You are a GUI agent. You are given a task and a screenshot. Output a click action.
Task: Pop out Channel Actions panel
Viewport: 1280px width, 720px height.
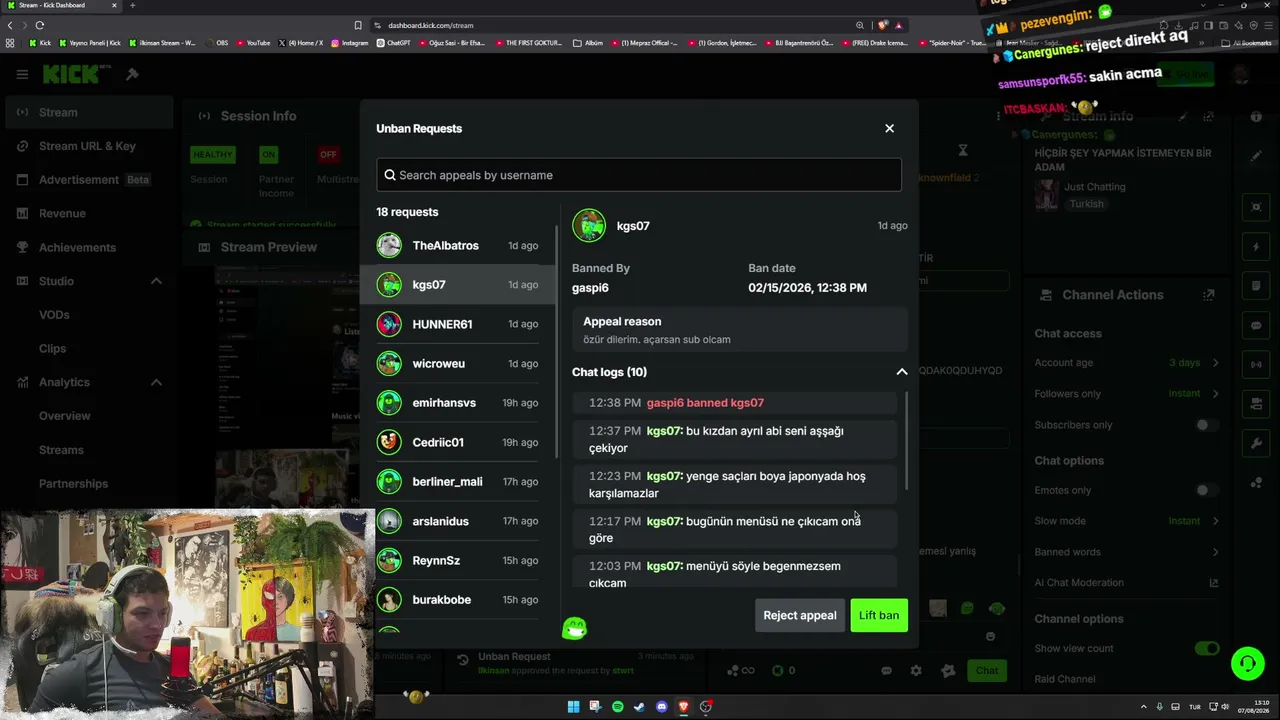[1208, 295]
